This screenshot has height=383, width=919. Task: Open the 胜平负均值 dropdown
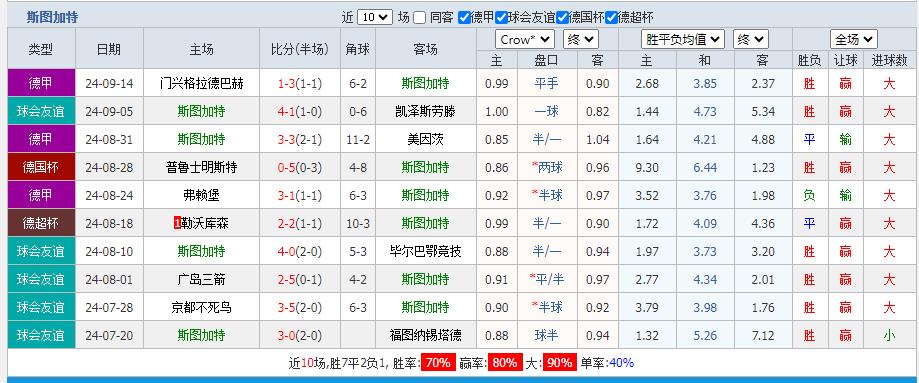pyautogui.click(x=683, y=40)
